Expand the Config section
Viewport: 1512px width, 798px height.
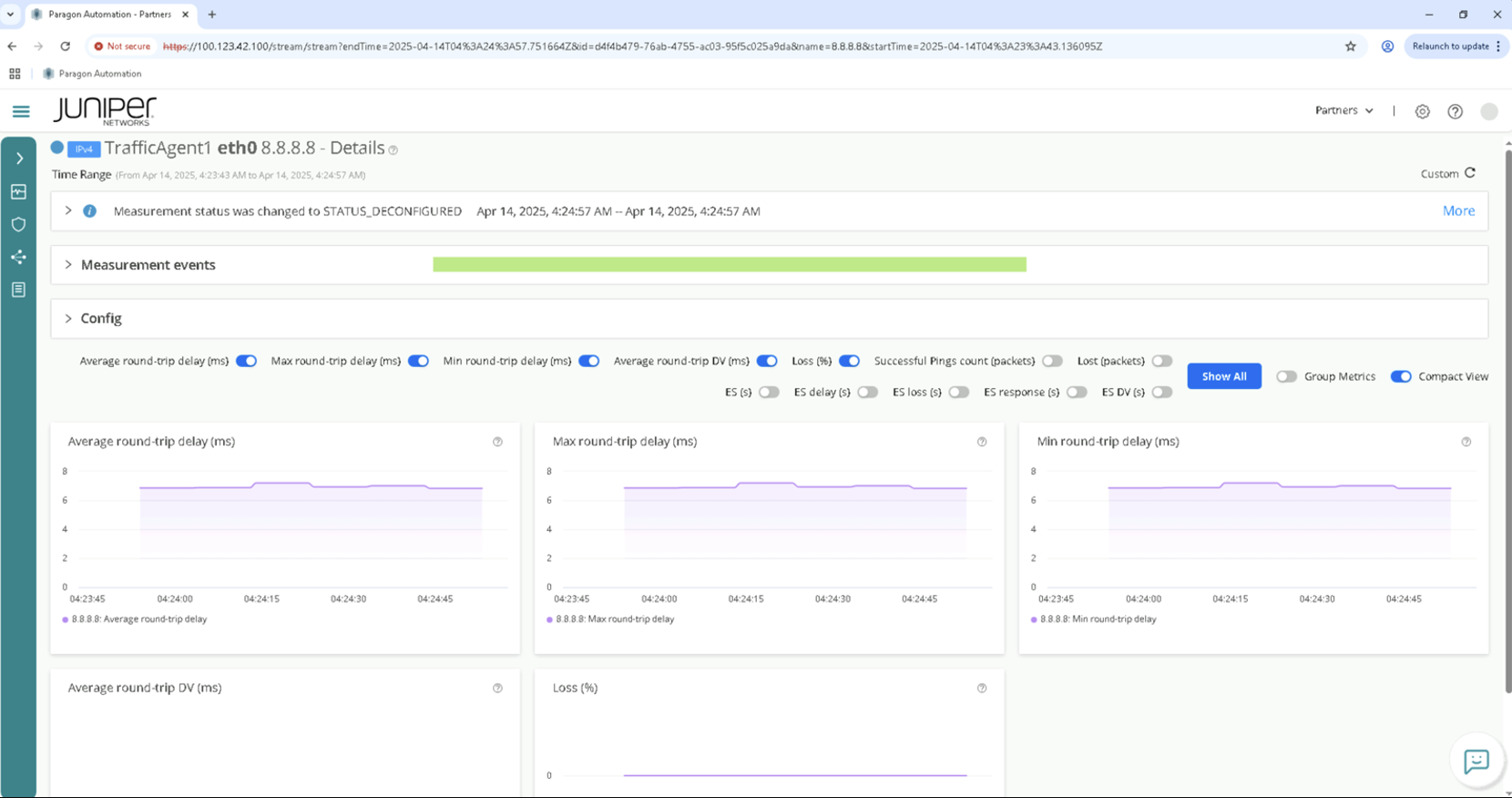point(68,319)
